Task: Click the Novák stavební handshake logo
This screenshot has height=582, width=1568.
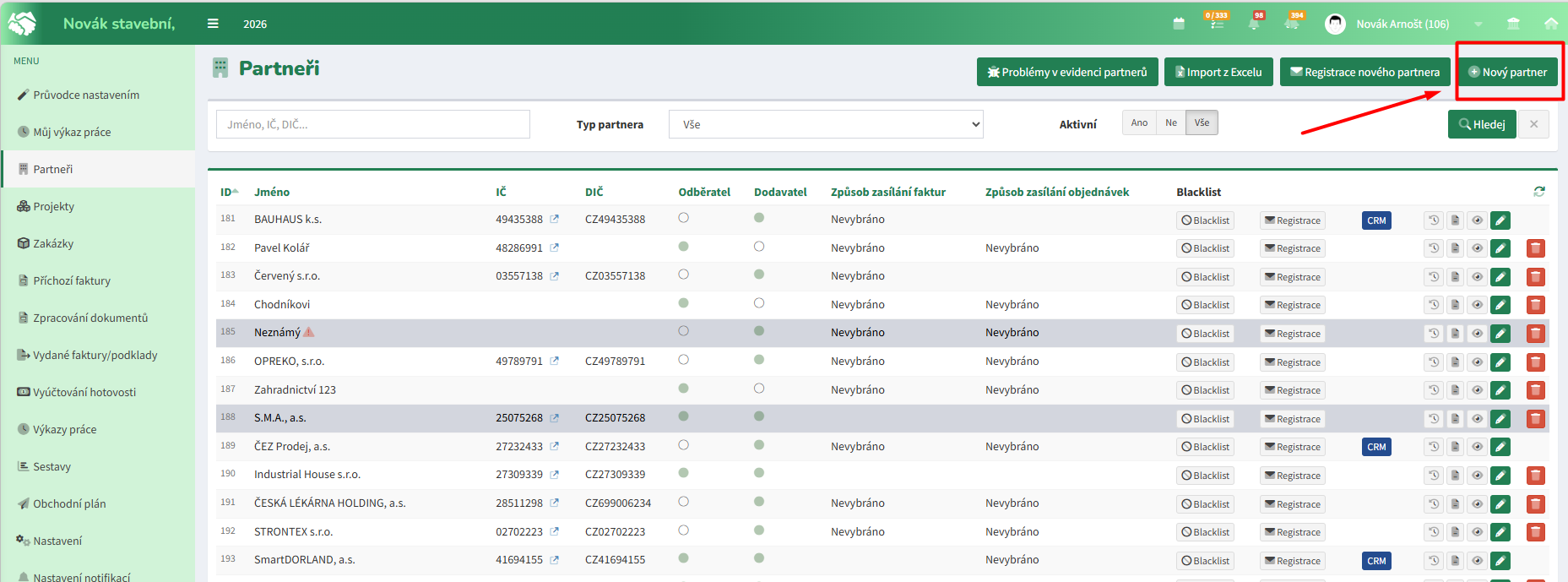Action: (22, 23)
